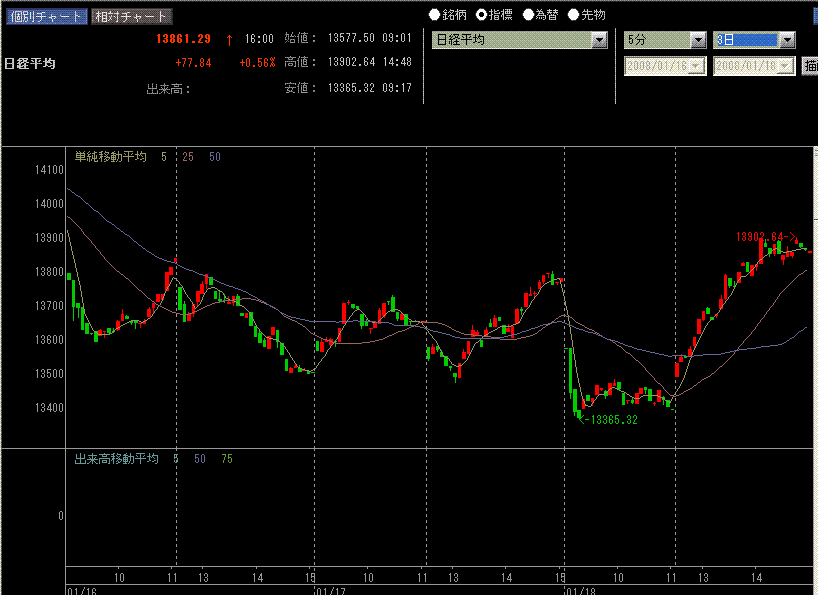Click the 13902.64 high price marker
This screenshot has width=818, height=595.
(766, 237)
